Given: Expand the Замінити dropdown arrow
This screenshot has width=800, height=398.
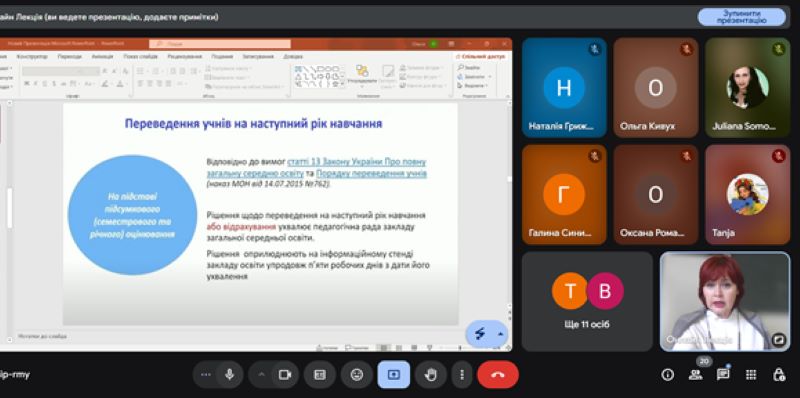Looking at the screenshot, I should (490, 77).
